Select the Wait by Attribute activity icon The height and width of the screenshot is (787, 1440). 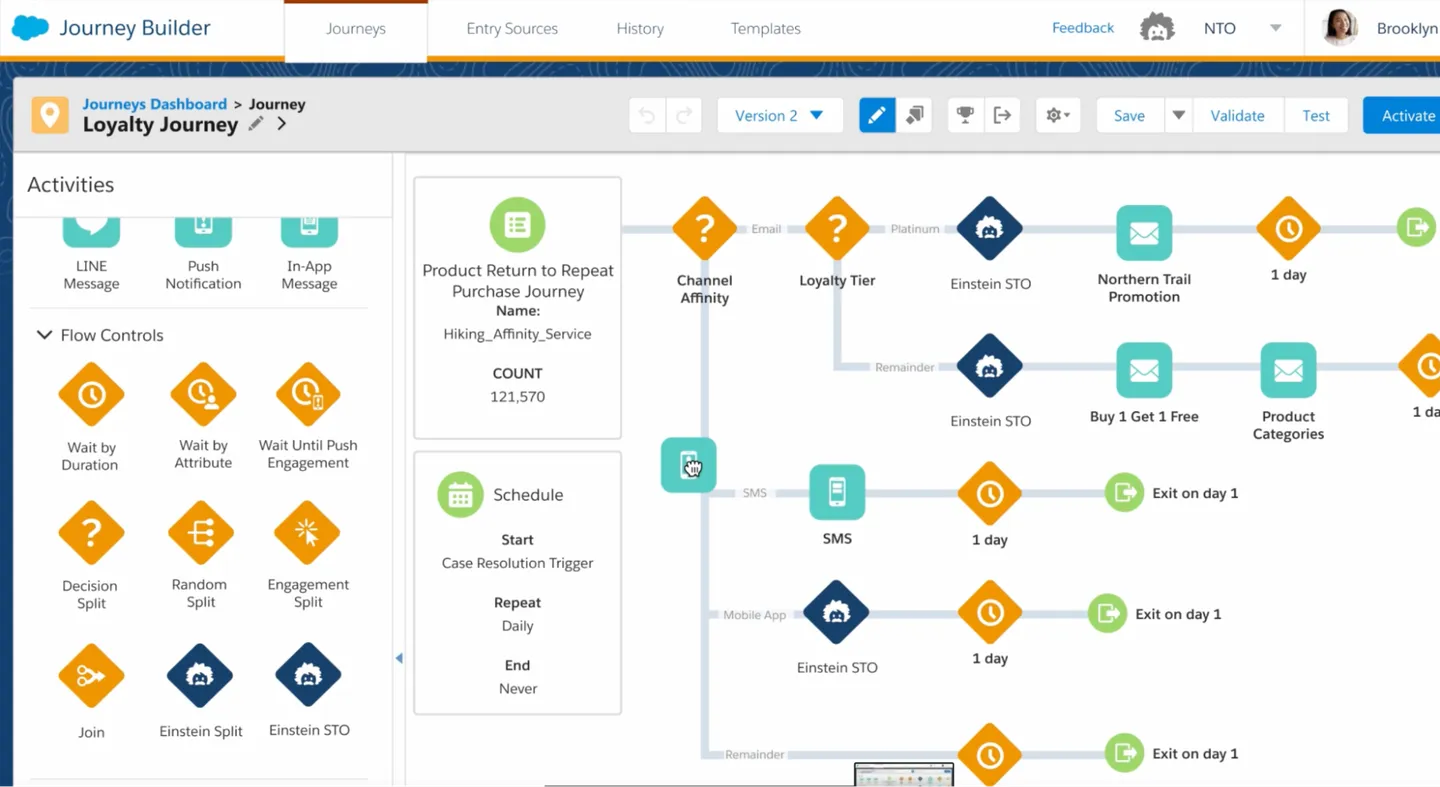click(203, 395)
